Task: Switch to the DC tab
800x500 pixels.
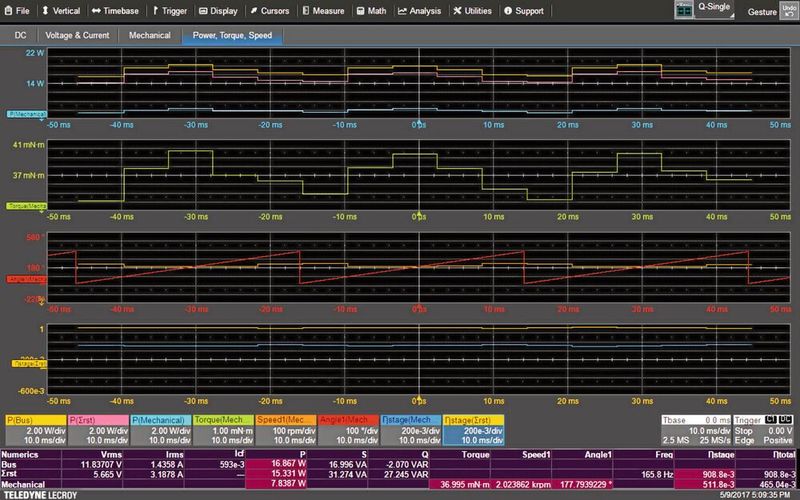Action: [x=23, y=36]
